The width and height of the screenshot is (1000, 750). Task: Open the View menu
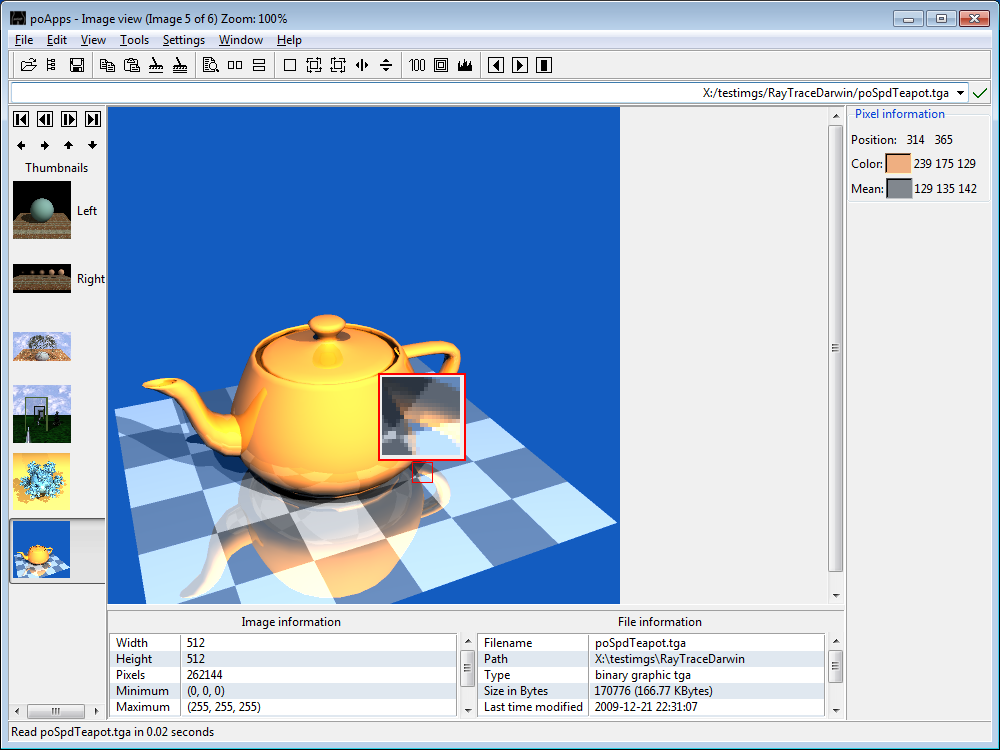[93, 40]
